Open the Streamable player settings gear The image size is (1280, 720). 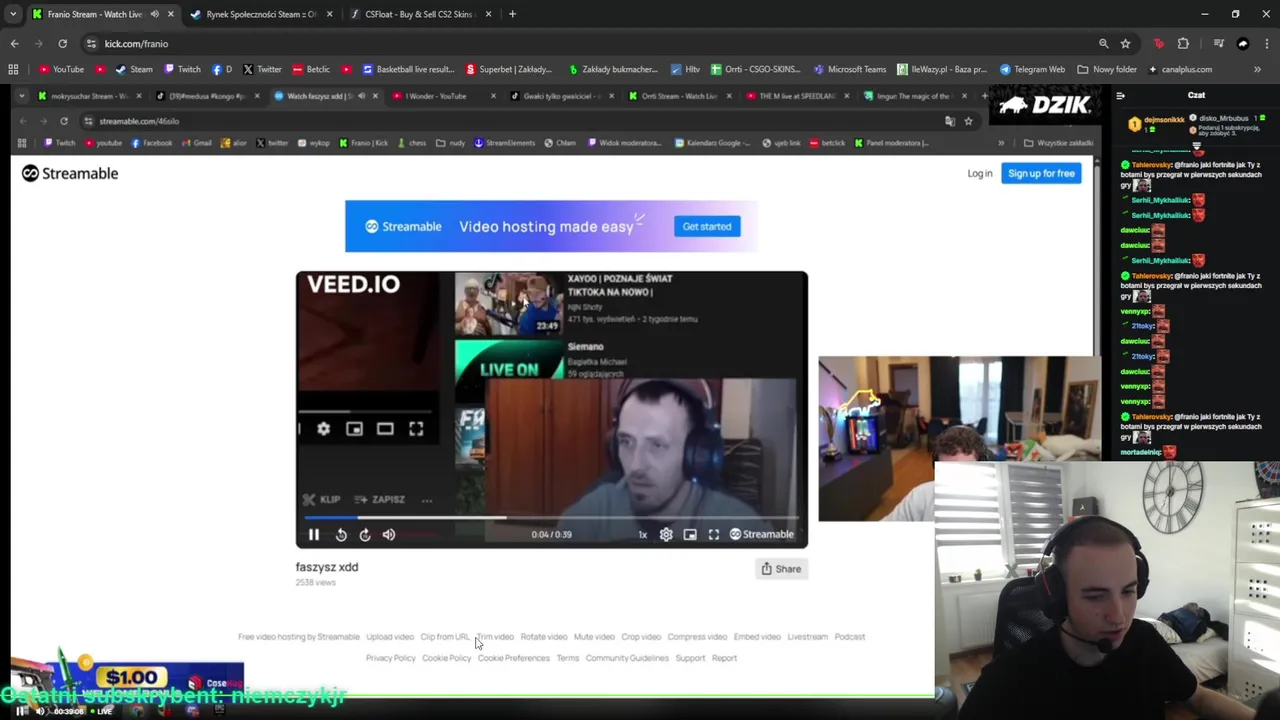click(666, 535)
